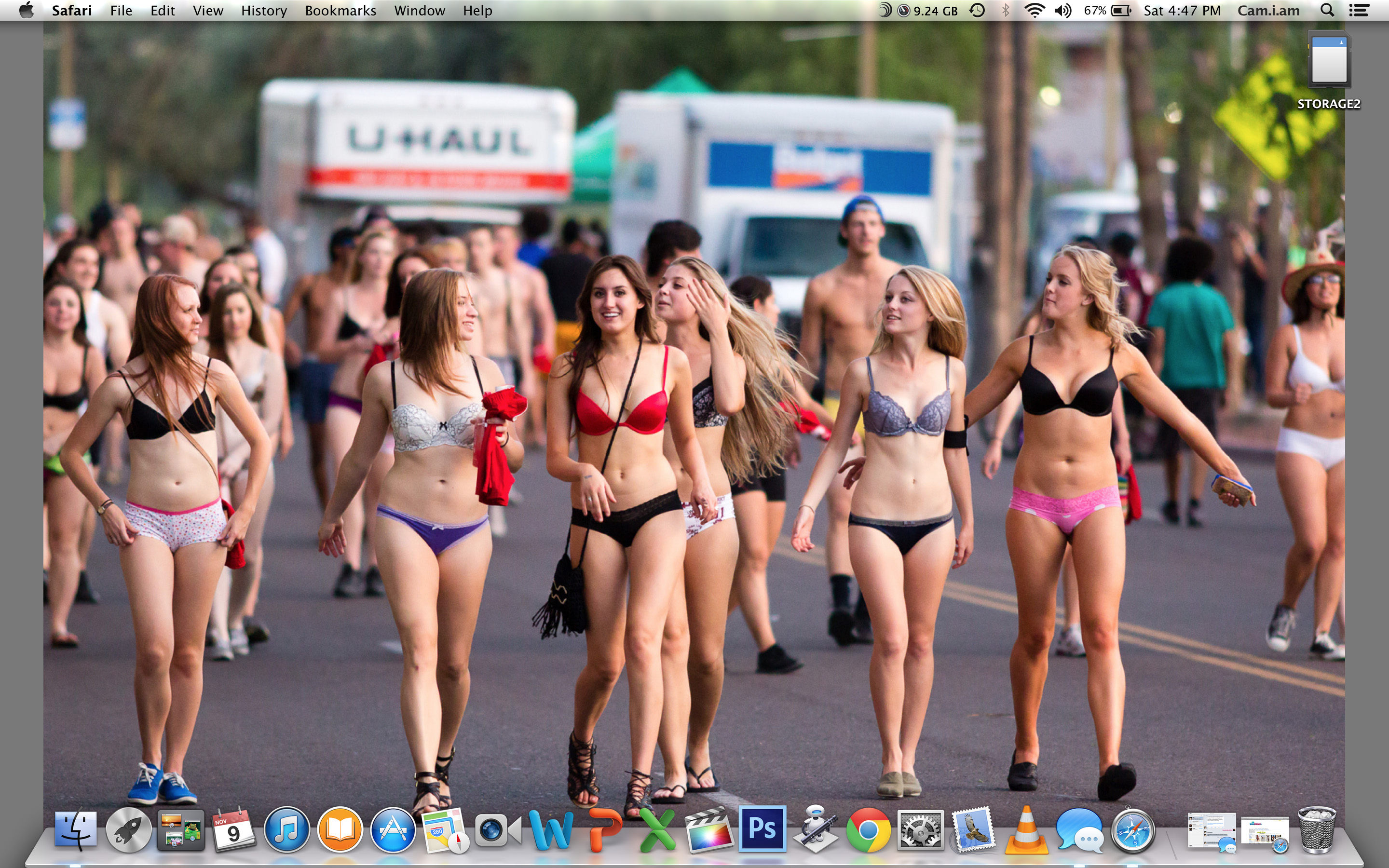Launch iTunes from the dock
Image resolution: width=1389 pixels, height=868 pixels.
(x=286, y=830)
